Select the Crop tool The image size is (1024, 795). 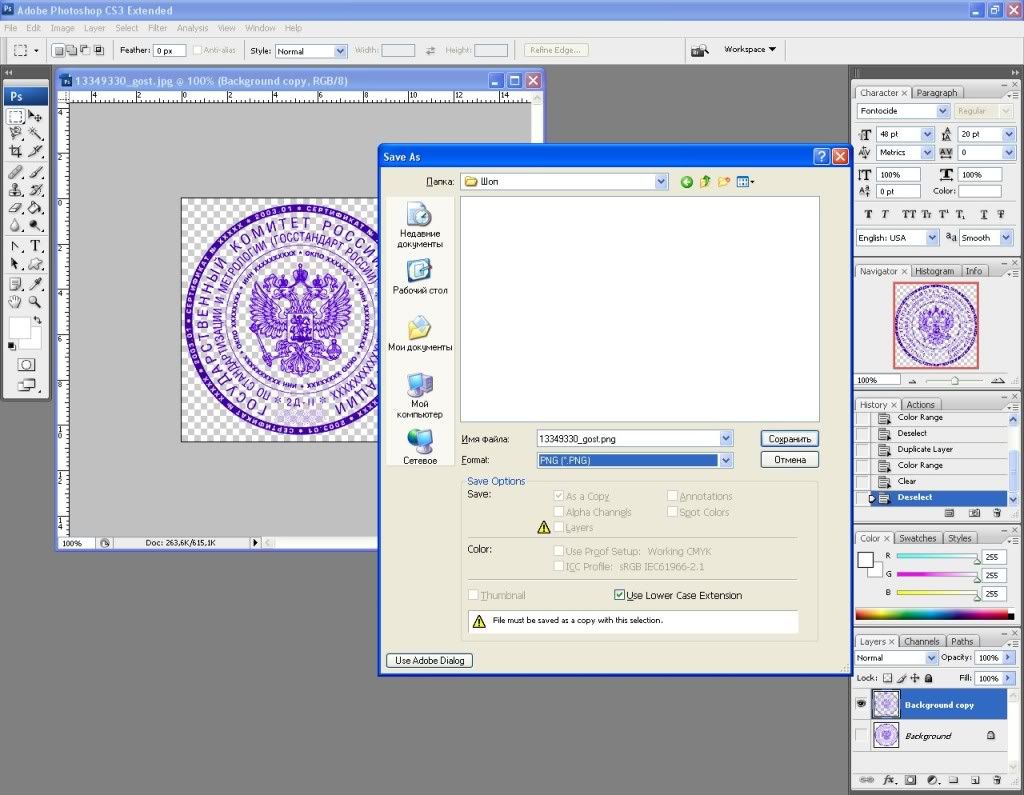click(x=16, y=152)
